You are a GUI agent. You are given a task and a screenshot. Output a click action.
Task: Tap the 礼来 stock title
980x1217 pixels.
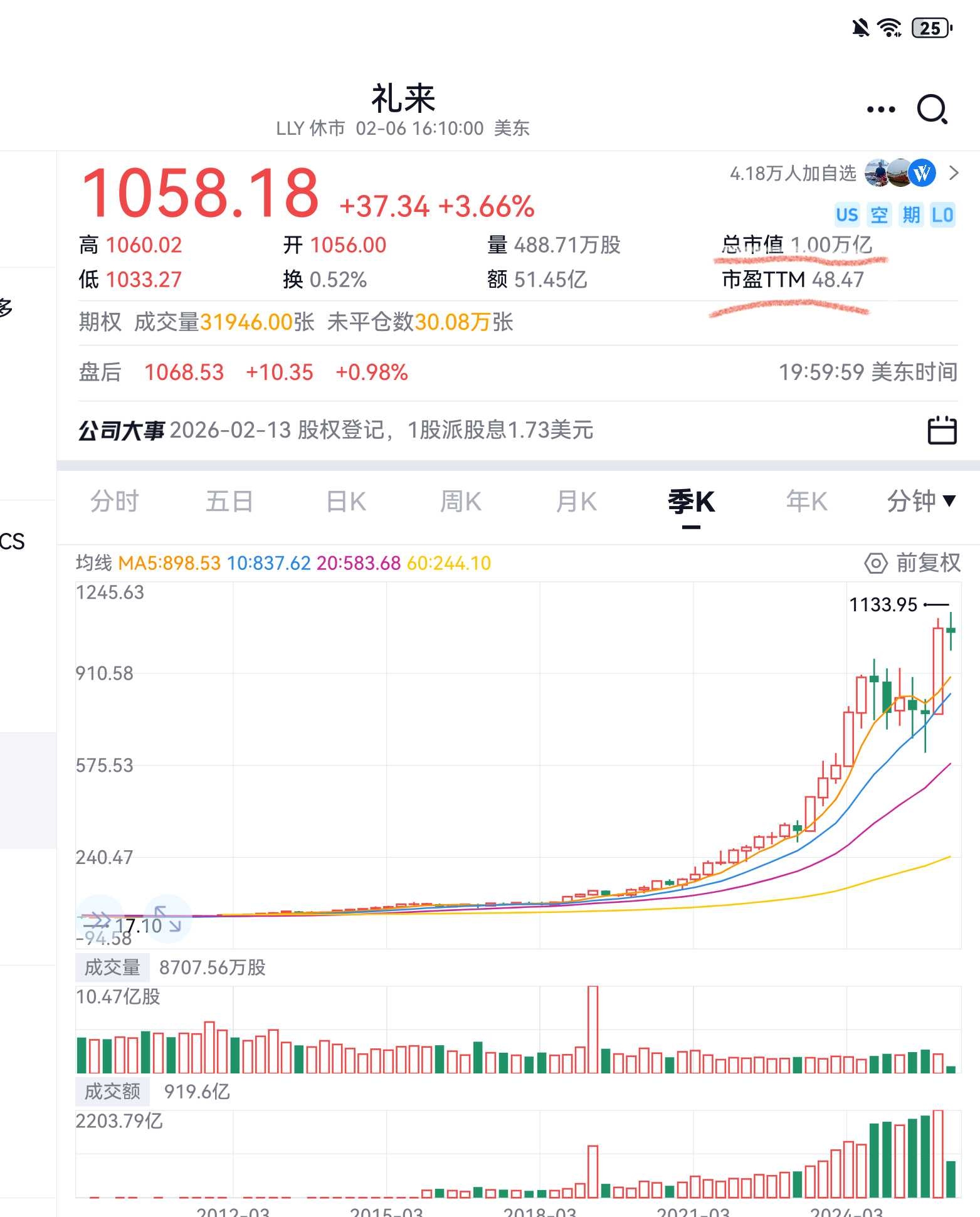tap(403, 98)
